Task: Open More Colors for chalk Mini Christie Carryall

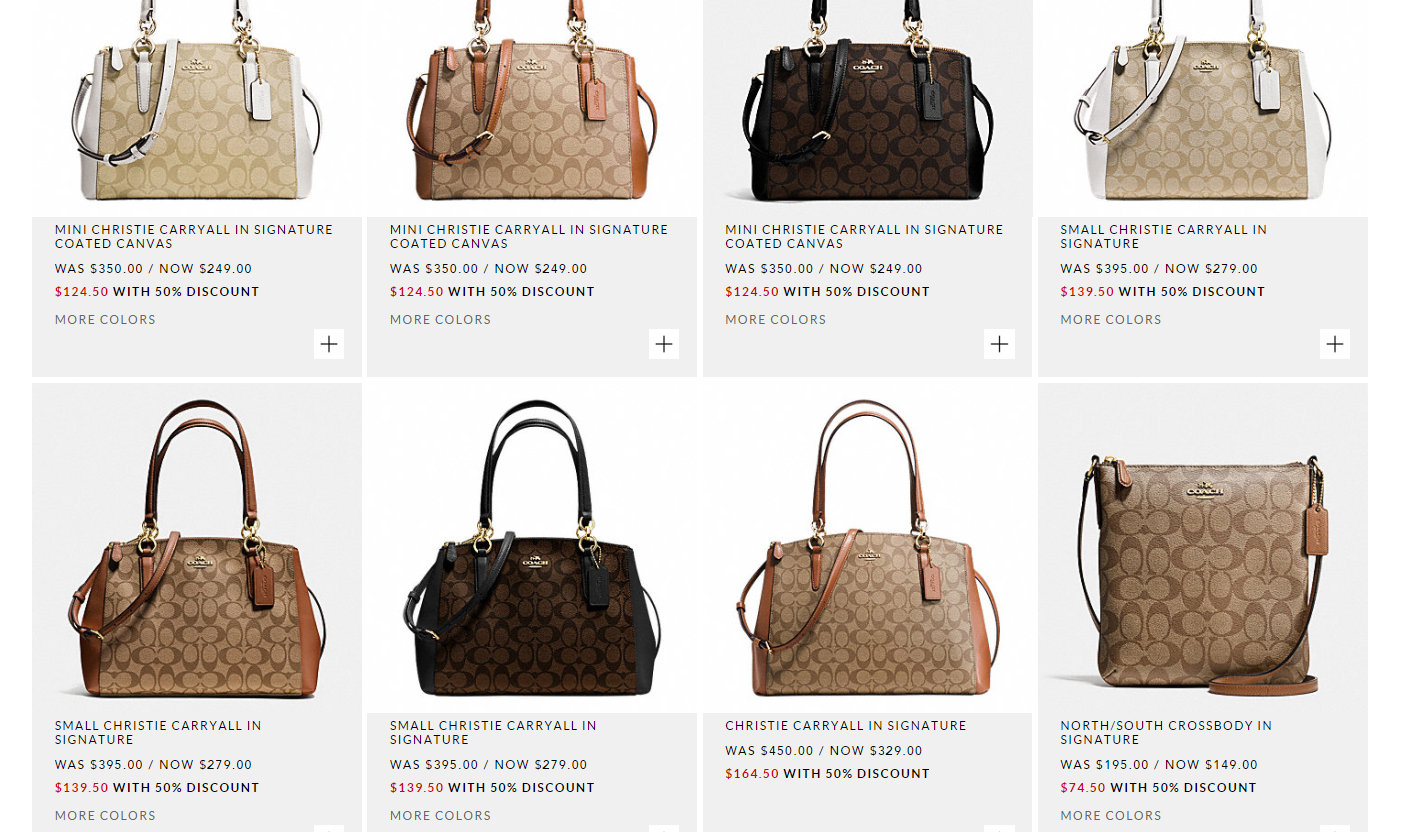Action: click(x=105, y=320)
